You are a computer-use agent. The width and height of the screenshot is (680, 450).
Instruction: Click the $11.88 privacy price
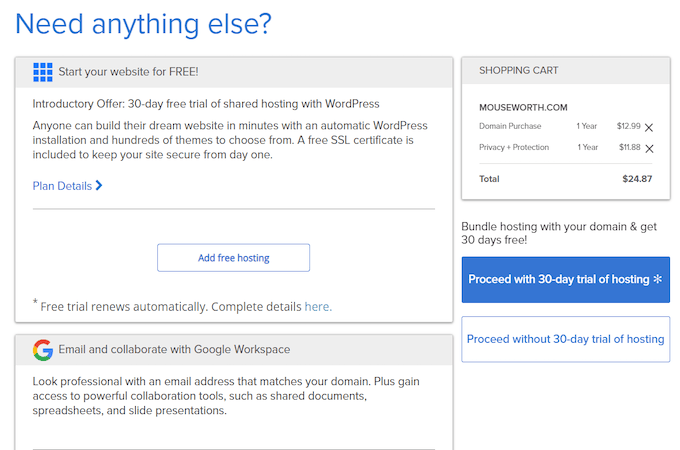coord(629,147)
